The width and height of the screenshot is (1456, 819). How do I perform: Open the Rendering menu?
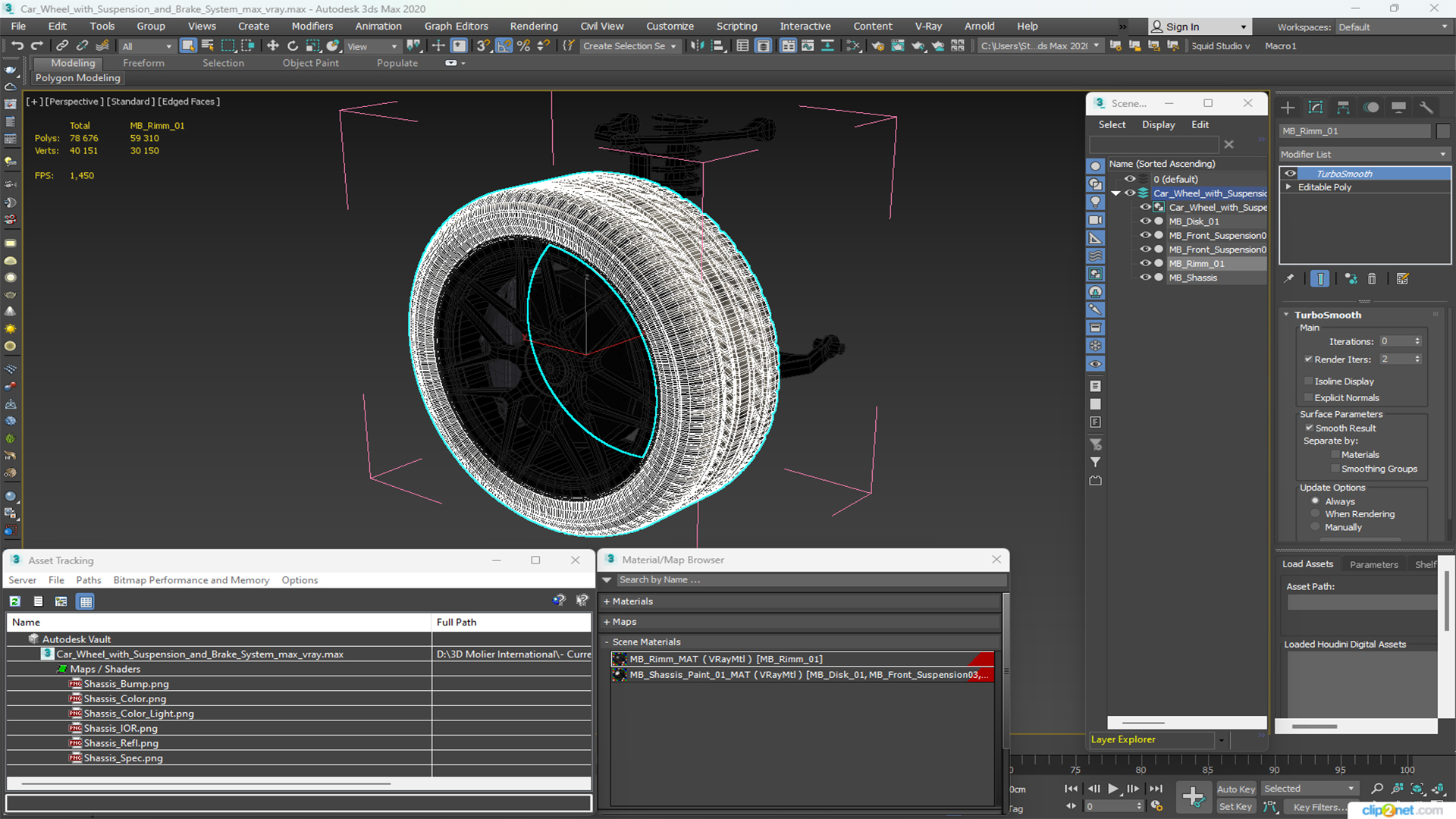[x=534, y=26]
